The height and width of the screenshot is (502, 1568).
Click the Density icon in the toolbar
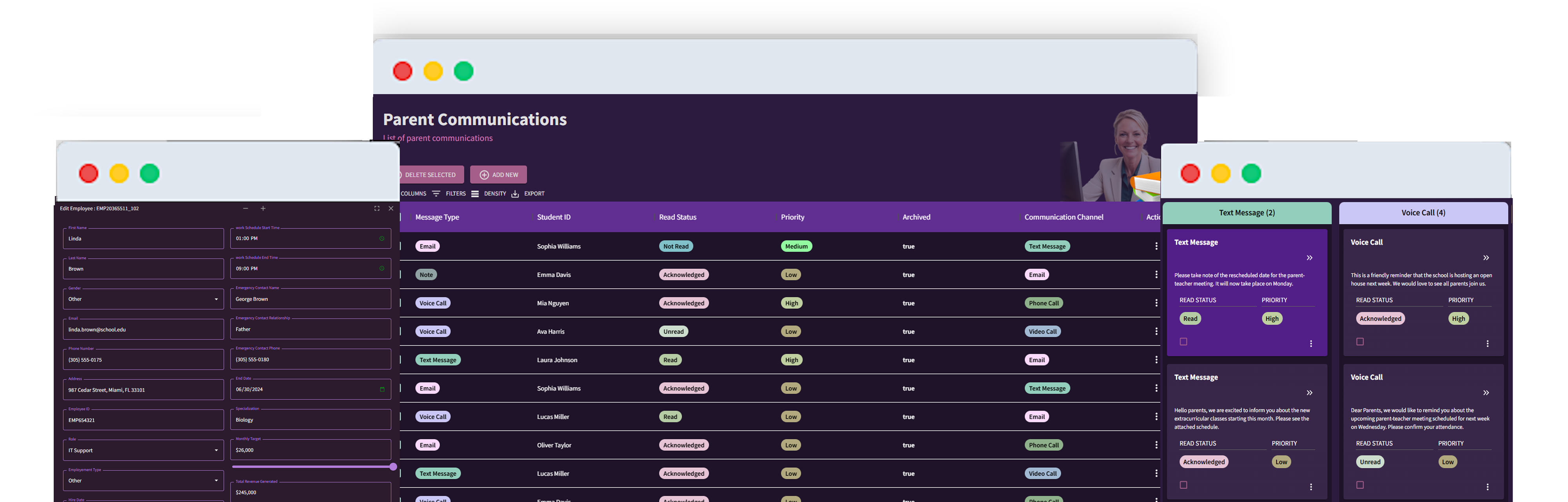tap(475, 194)
